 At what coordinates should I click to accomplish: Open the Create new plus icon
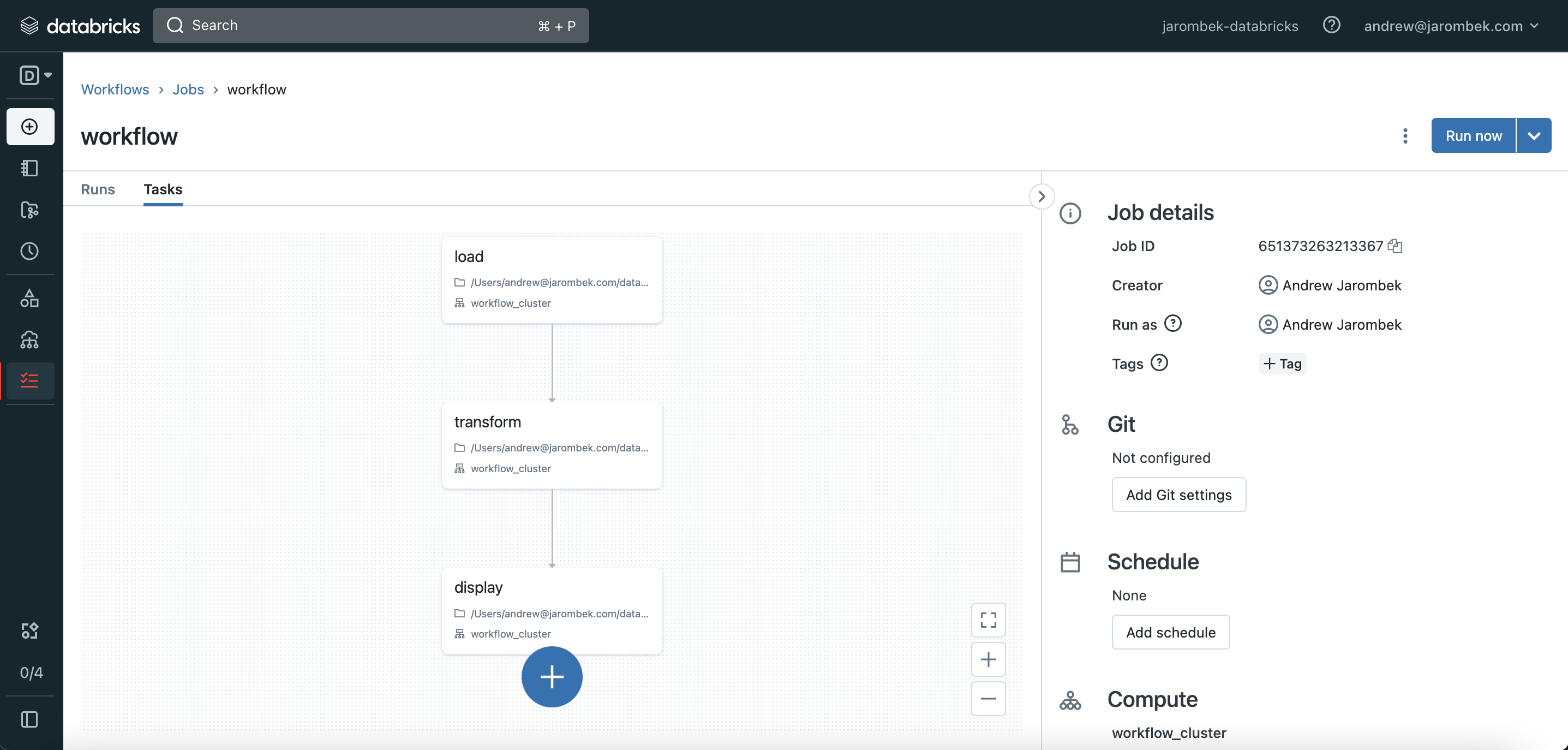(30, 127)
